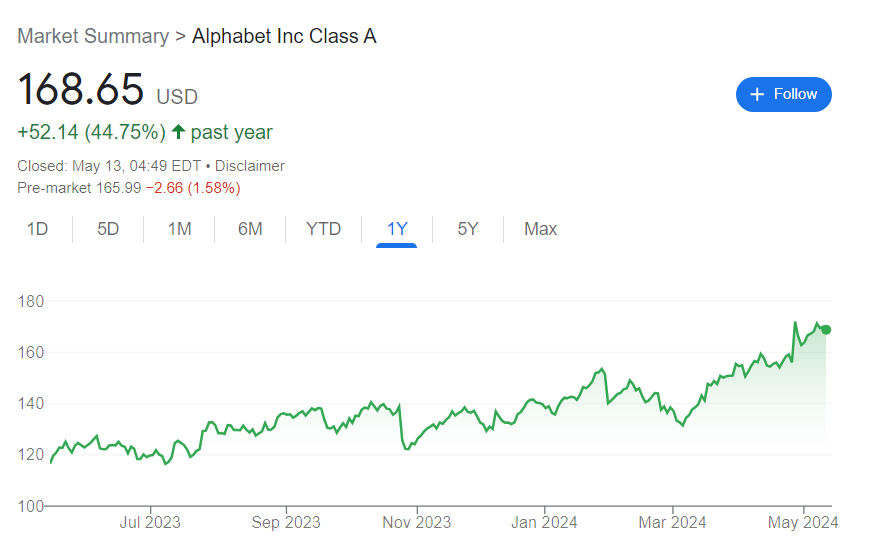Click the green endpoint dot on chart
Screen dimensions: 884x537
coord(826,330)
